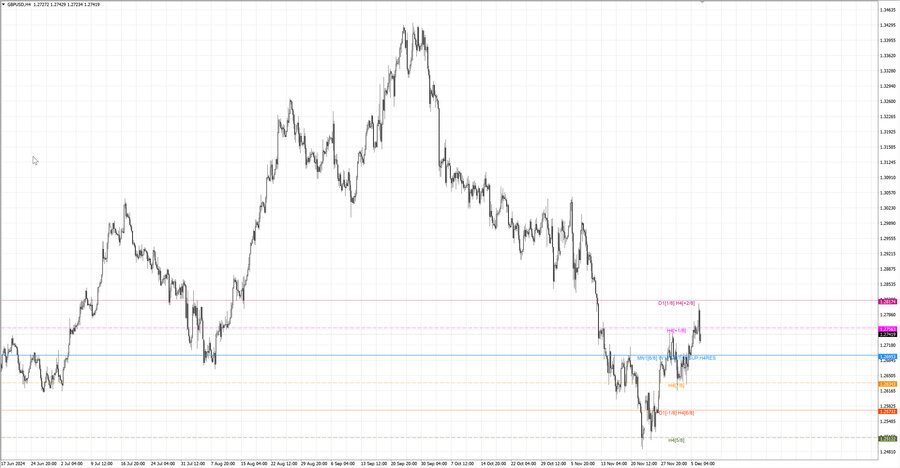900x468 pixels.
Task: Click the 1.31925 price scale value
Action: 887,131
